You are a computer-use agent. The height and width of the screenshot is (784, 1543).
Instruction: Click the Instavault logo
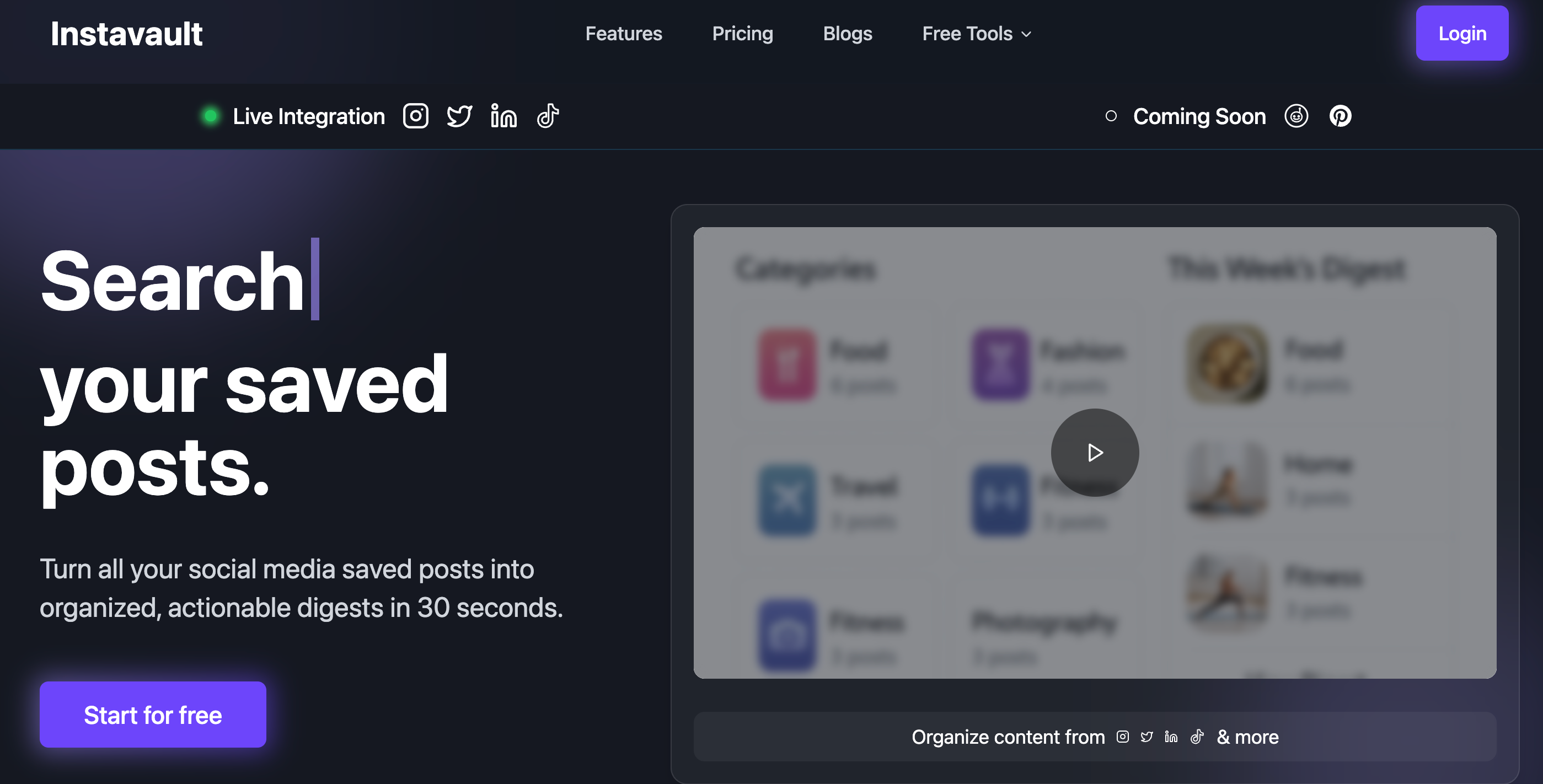(x=126, y=34)
